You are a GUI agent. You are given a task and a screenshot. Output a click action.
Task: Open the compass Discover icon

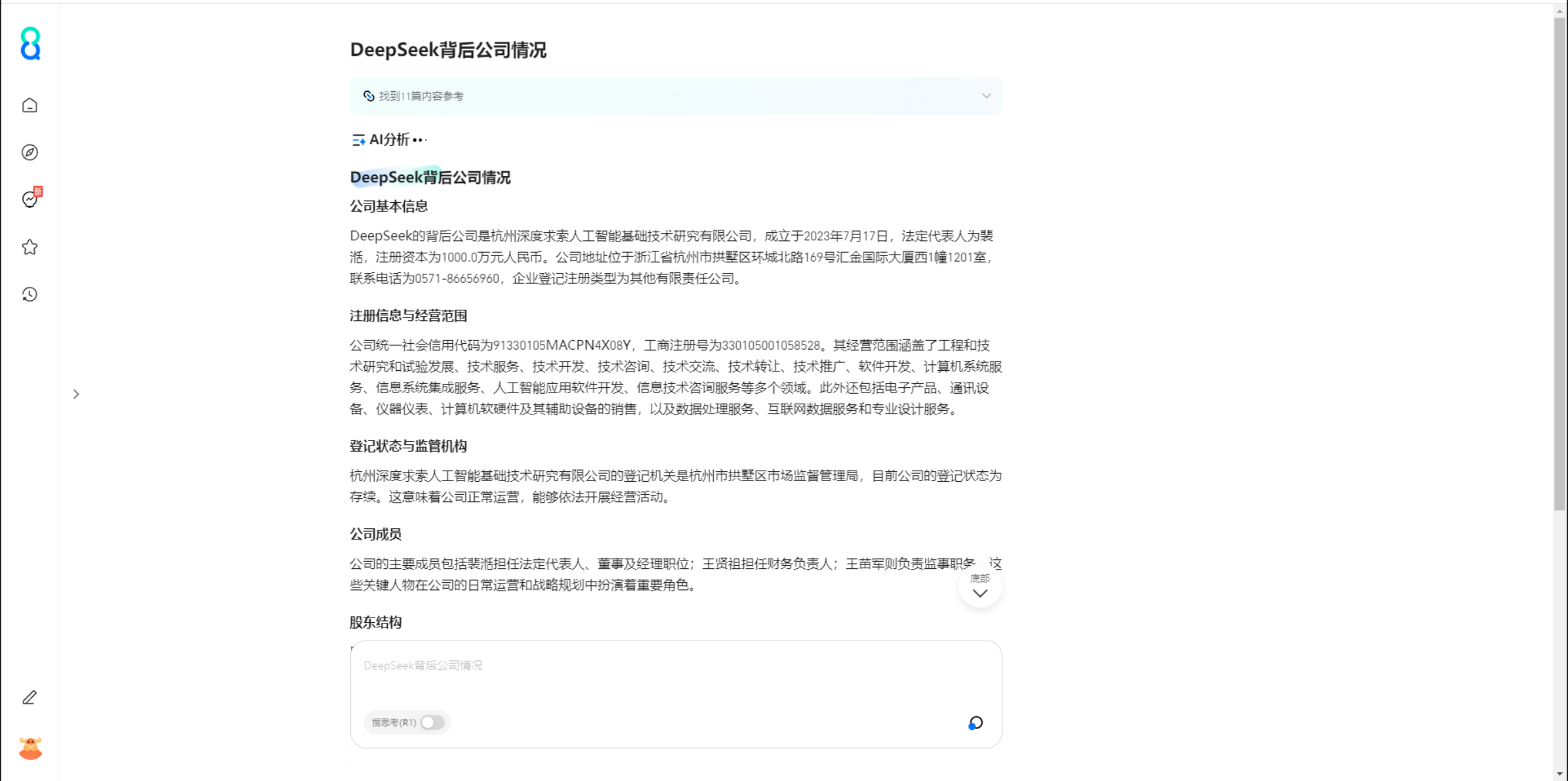click(30, 152)
